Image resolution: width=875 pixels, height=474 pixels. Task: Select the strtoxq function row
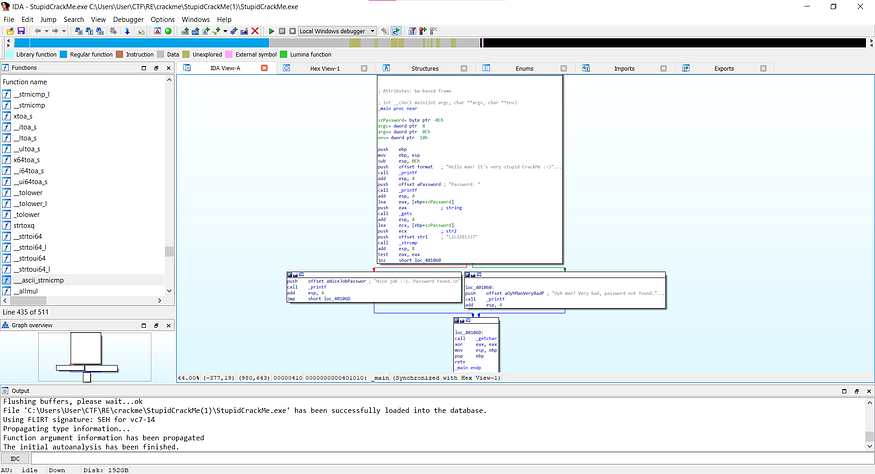pyautogui.click(x=83, y=226)
